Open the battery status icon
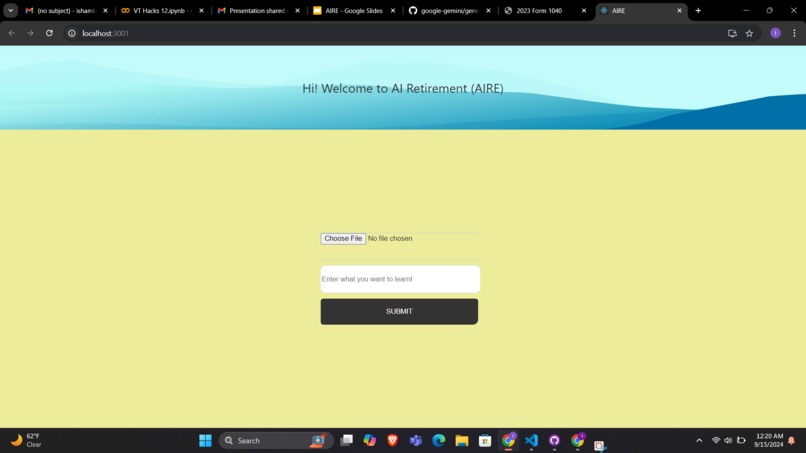The image size is (806, 453). [741, 441]
